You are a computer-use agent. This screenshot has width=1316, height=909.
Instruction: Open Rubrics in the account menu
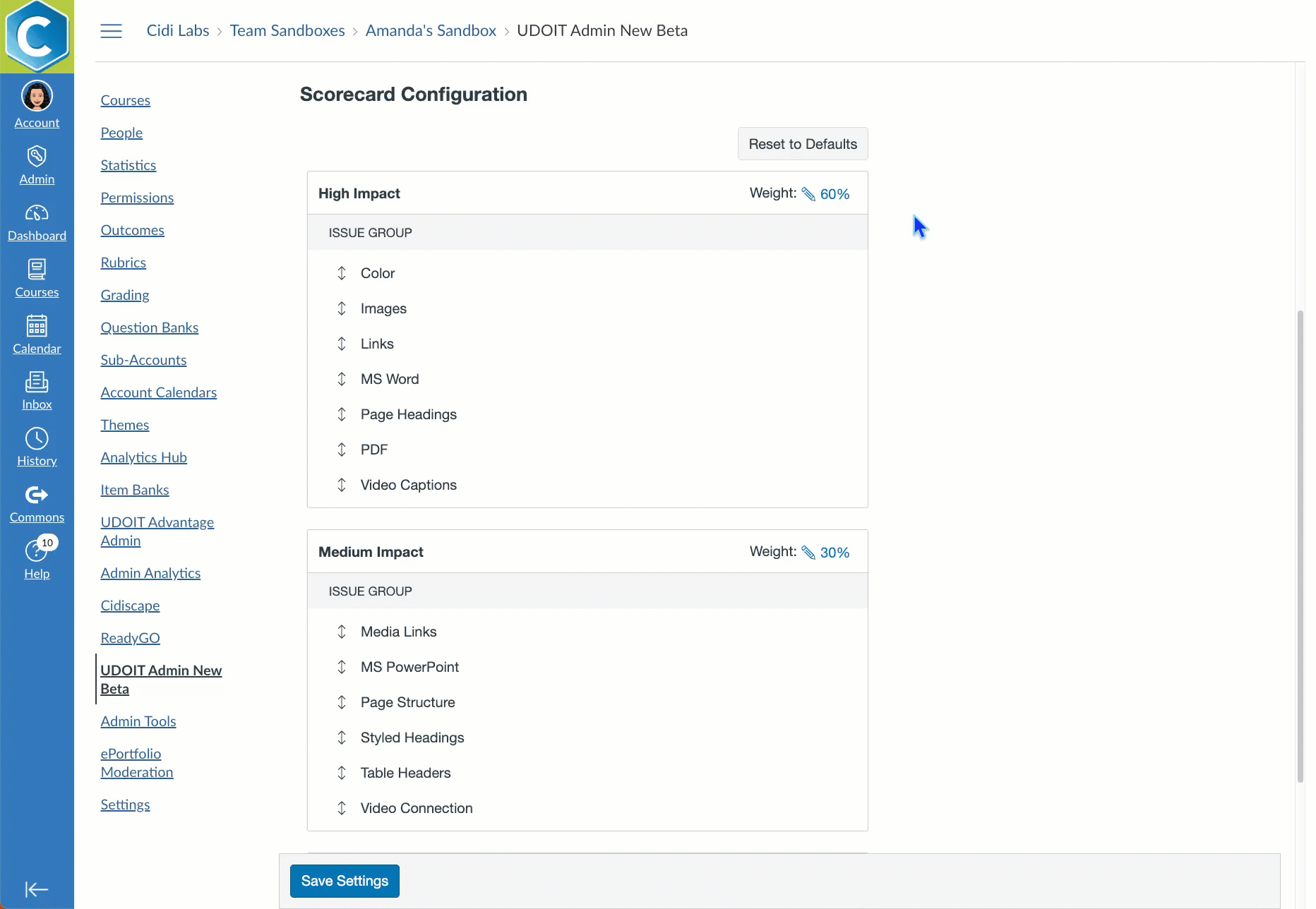point(123,263)
